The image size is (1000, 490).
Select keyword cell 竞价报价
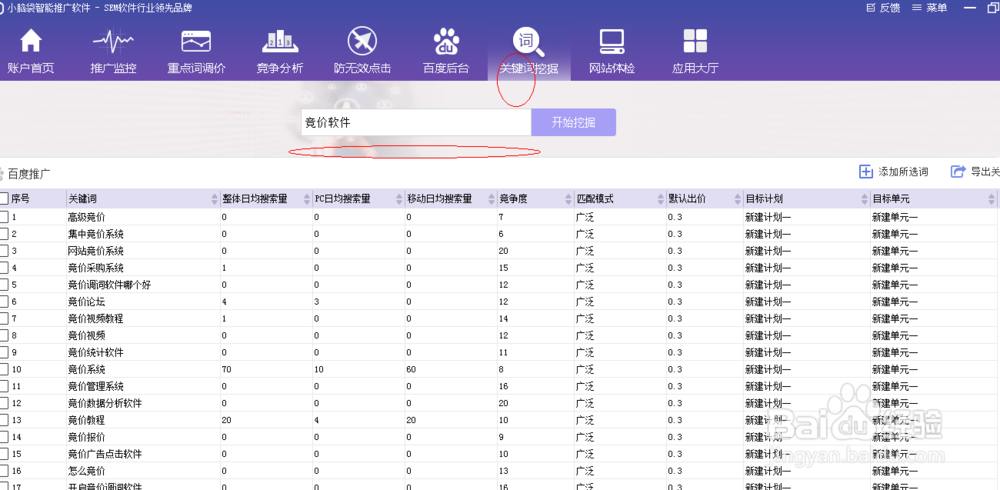(87, 437)
